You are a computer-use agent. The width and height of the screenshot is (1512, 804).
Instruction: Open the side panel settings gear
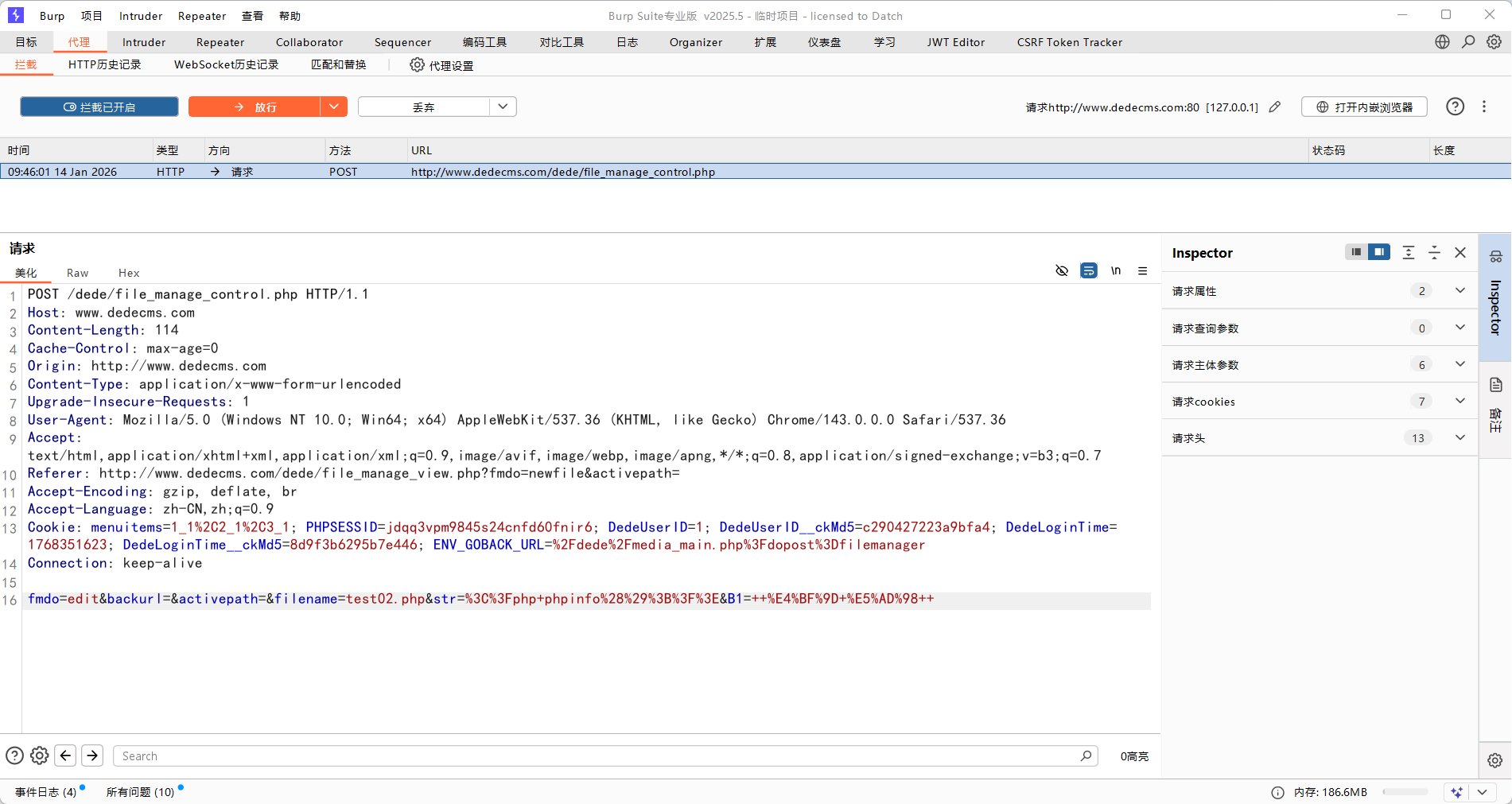coord(1495,760)
